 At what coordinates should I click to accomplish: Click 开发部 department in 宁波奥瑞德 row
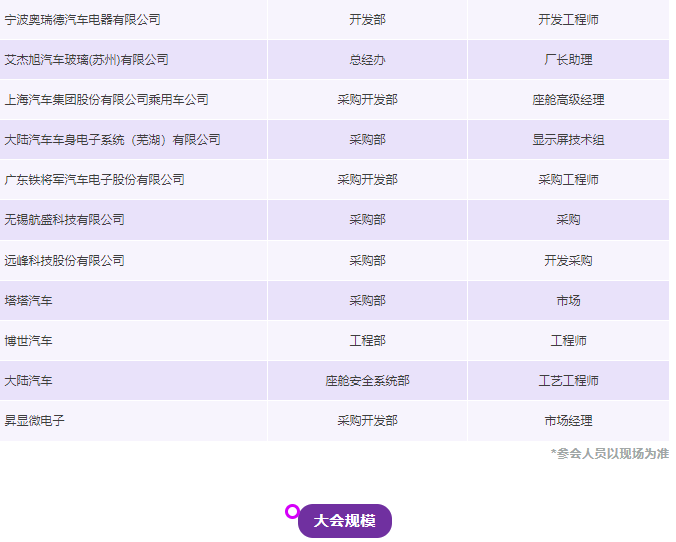coord(367,20)
